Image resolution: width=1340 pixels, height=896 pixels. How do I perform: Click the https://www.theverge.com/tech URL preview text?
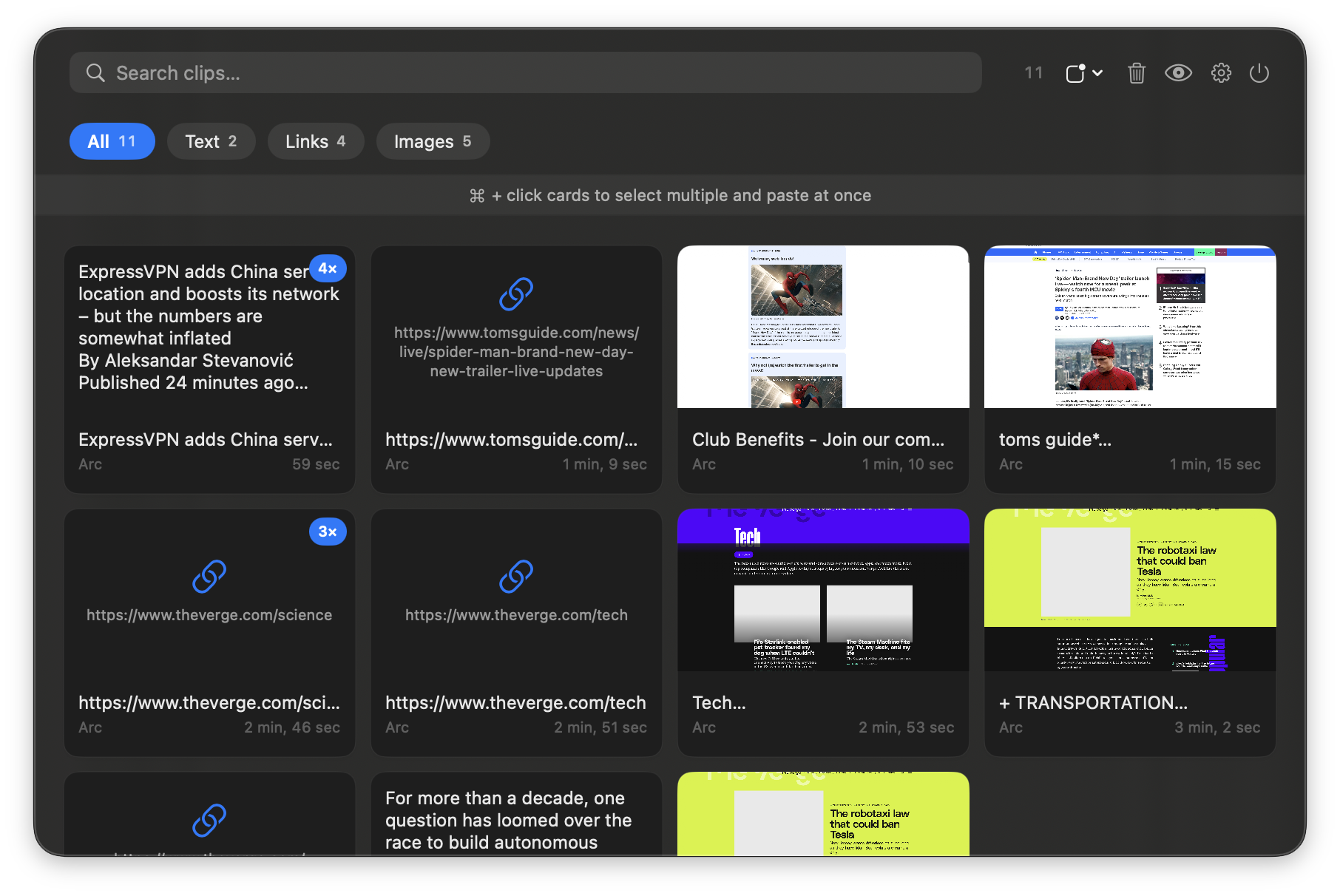(516, 615)
